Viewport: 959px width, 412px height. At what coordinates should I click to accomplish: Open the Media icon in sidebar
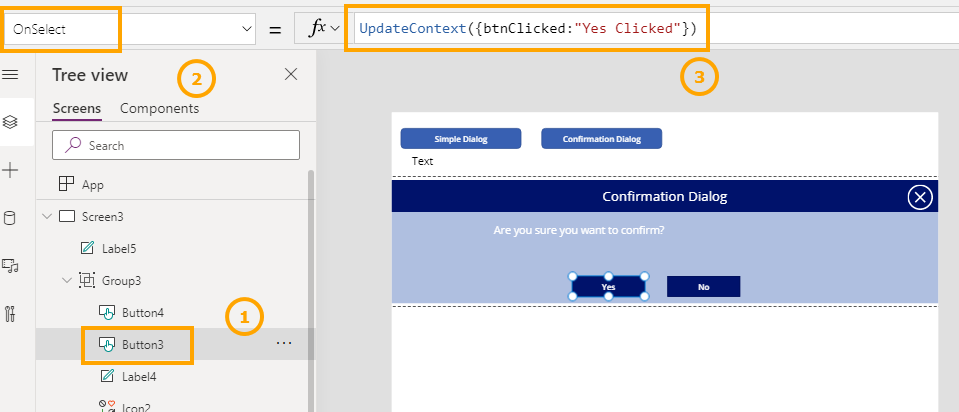(11, 266)
